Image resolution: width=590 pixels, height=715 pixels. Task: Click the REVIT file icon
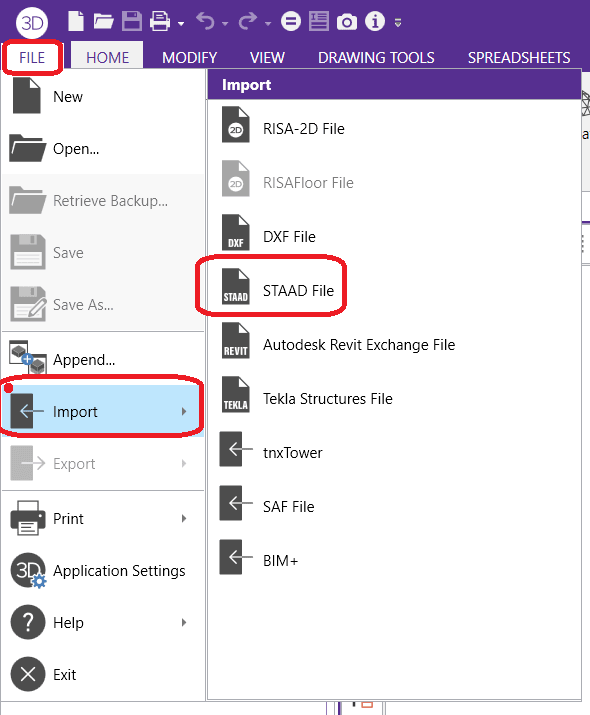236,341
